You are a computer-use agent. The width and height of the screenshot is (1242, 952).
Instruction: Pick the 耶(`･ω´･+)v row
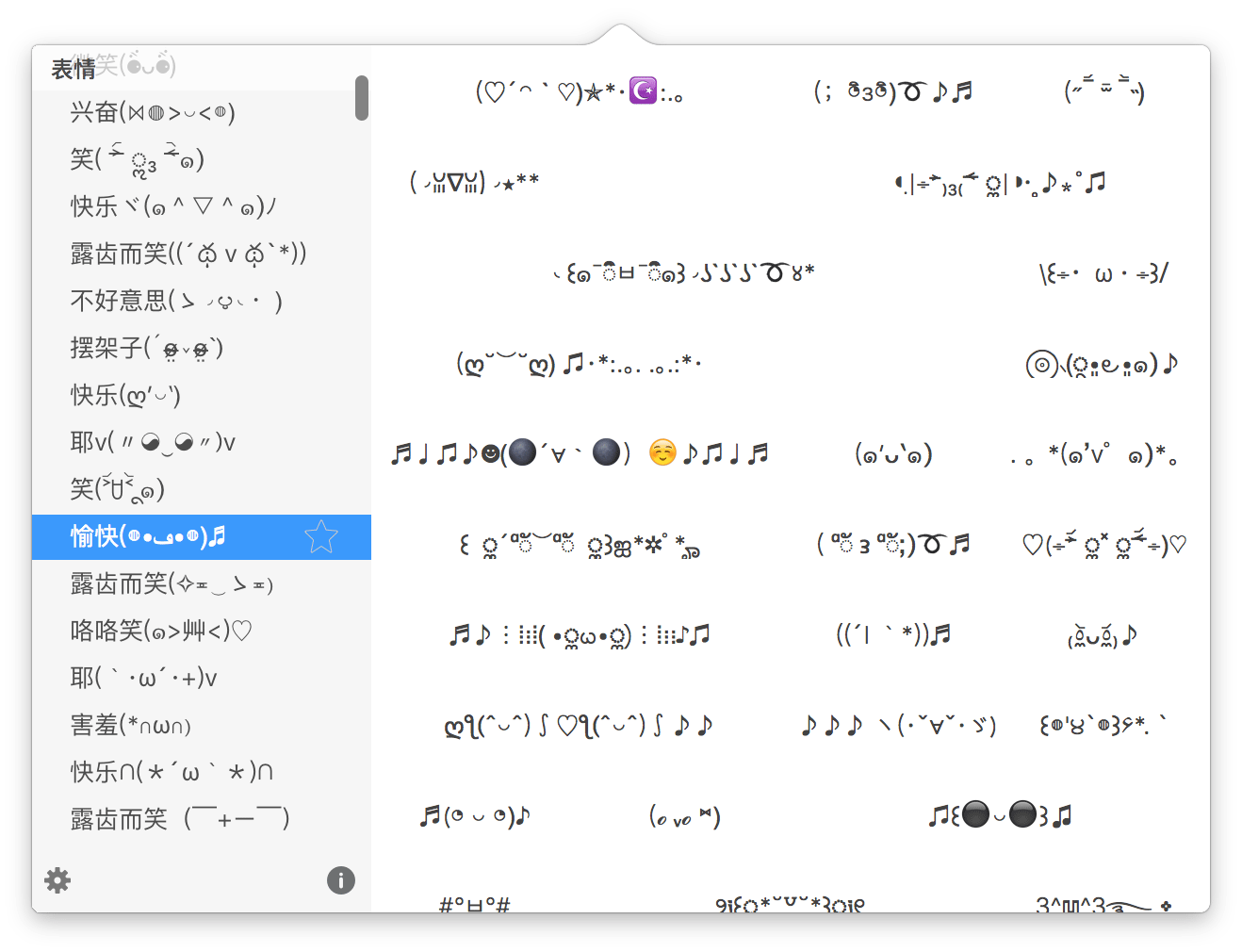tap(202, 679)
